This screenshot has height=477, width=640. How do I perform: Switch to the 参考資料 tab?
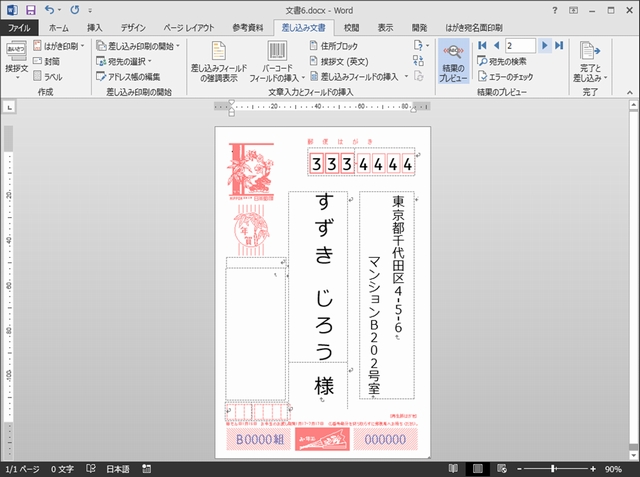click(x=248, y=27)
